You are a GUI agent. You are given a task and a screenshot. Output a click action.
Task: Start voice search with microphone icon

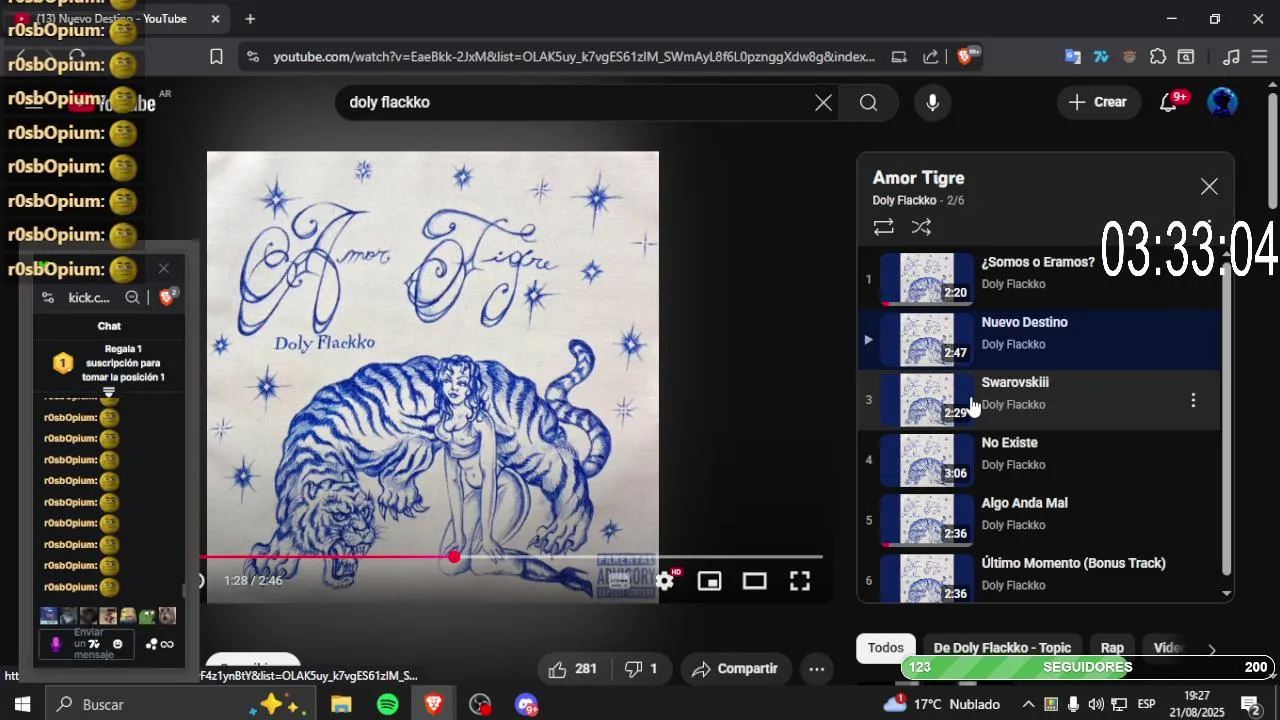(932, 102)
